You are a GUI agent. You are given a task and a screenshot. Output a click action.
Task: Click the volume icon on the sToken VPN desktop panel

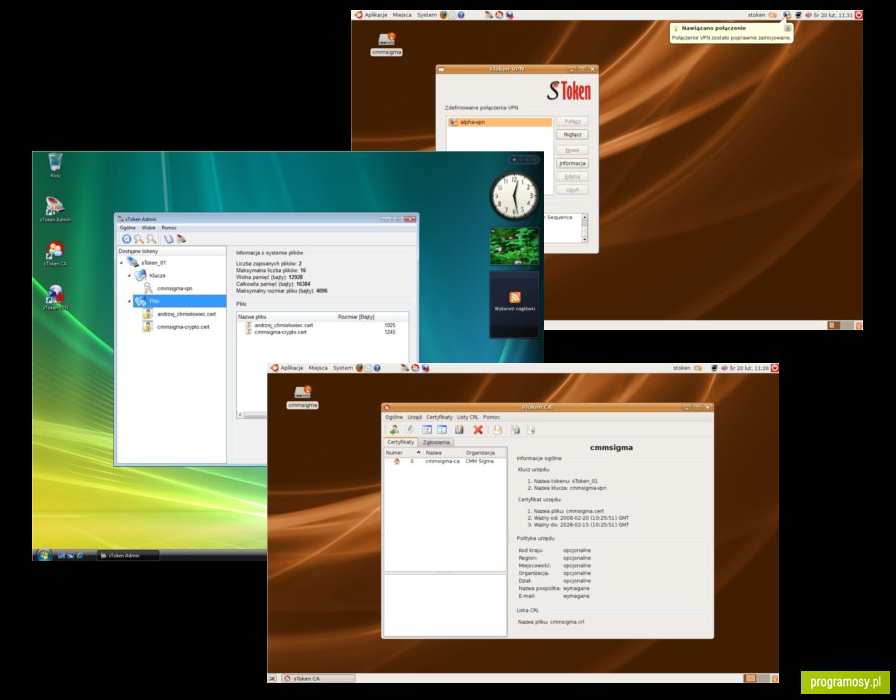[808, 15]
